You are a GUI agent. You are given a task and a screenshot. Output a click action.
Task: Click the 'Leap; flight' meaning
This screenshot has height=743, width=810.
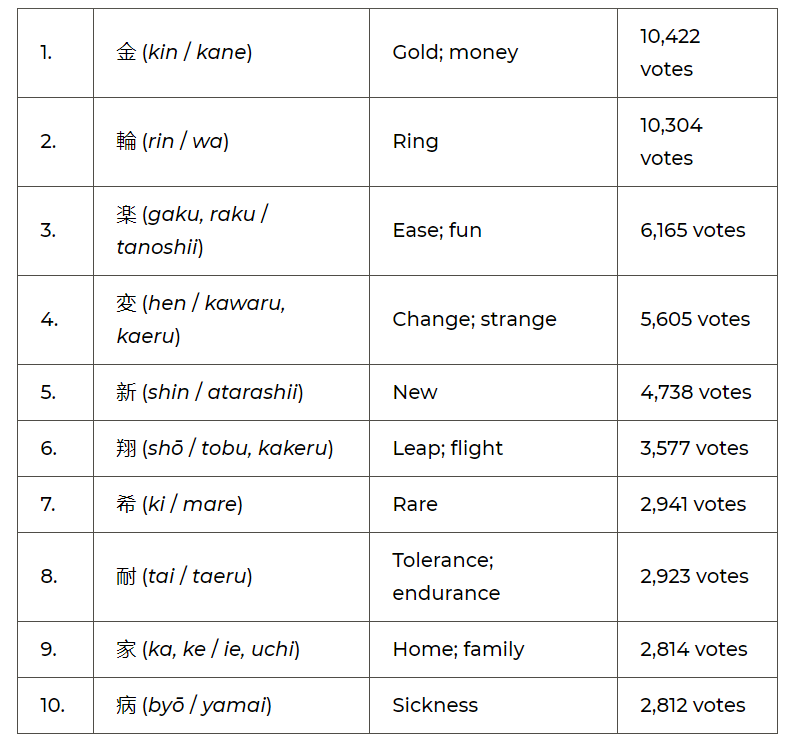point(447,448)
